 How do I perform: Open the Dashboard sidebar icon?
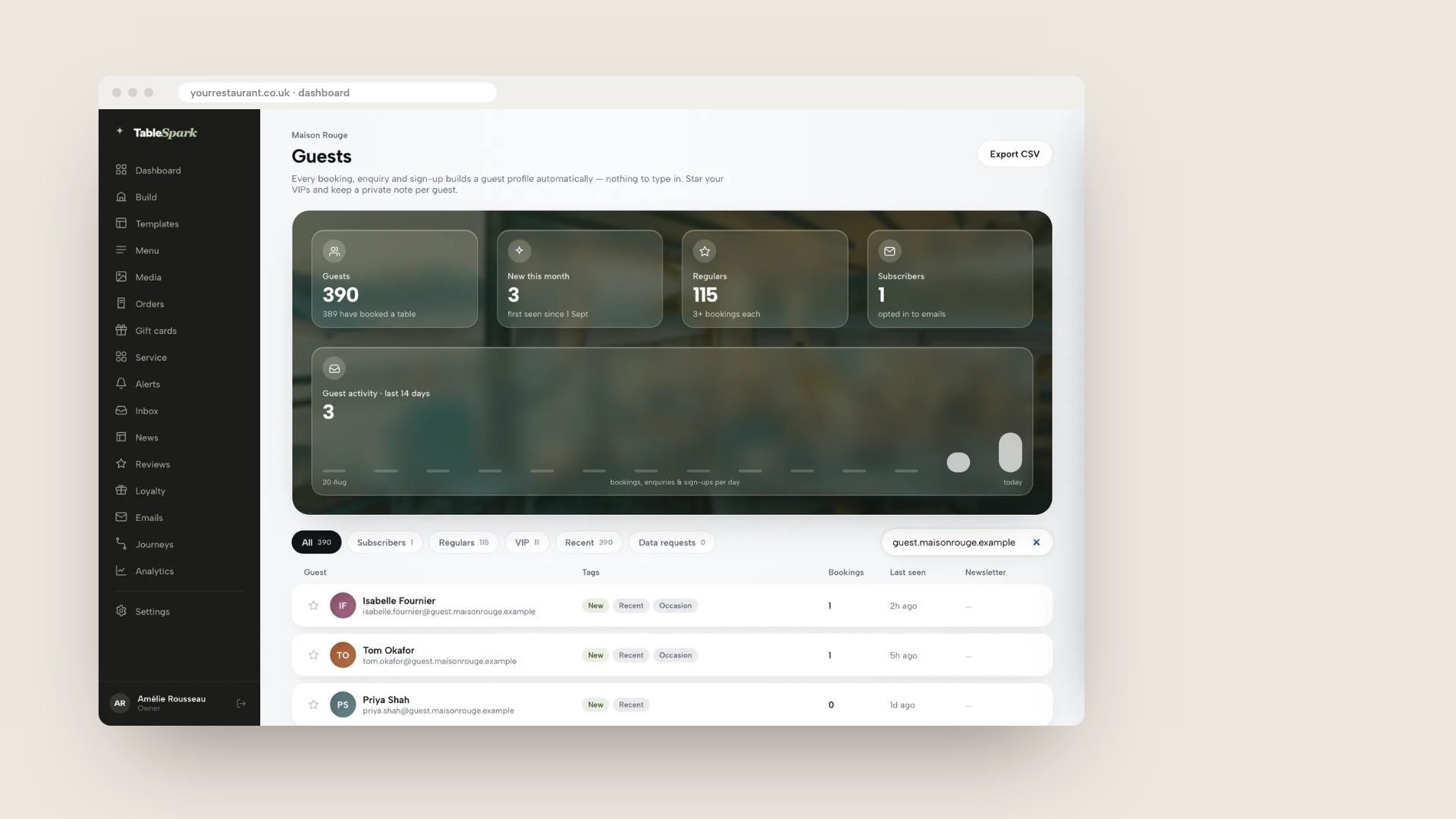(x=121, y=170)
